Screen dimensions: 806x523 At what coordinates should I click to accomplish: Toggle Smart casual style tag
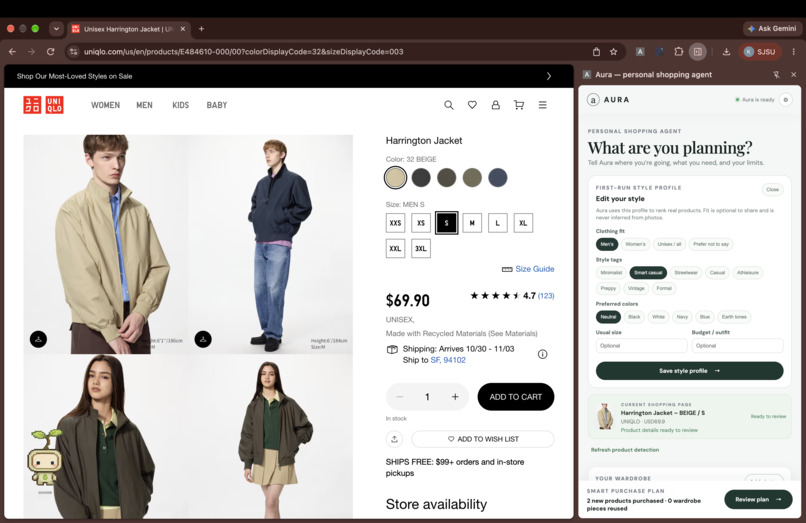coord(648,273)
